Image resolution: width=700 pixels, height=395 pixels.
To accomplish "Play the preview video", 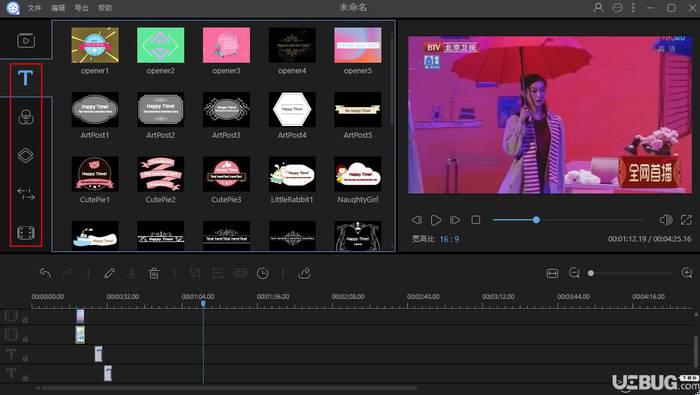I will (436, 220).
